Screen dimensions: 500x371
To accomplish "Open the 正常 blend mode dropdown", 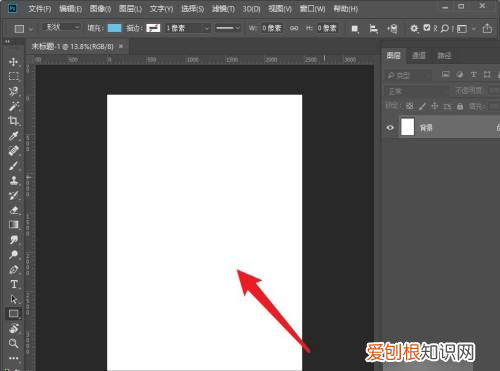I will [417, 91].
